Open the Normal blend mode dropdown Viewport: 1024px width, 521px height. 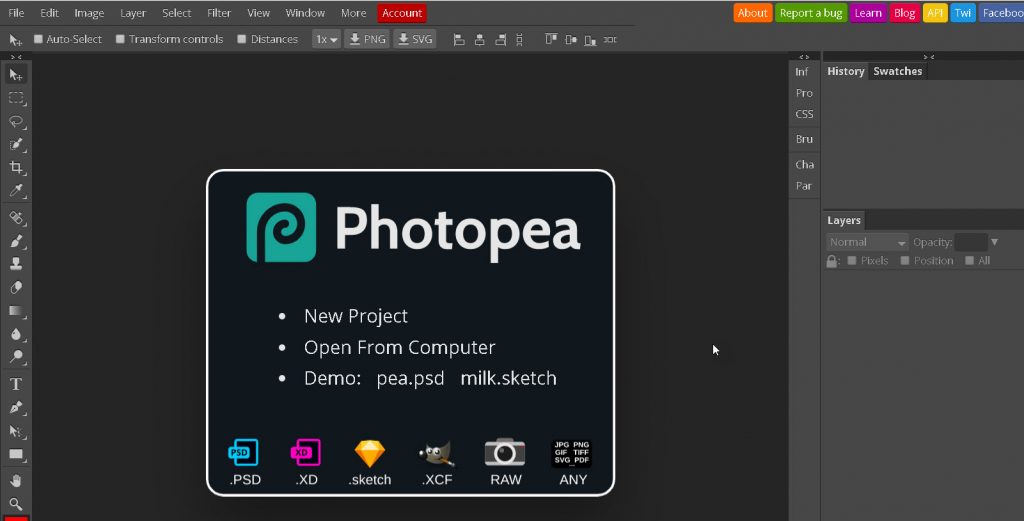point(867,242)
